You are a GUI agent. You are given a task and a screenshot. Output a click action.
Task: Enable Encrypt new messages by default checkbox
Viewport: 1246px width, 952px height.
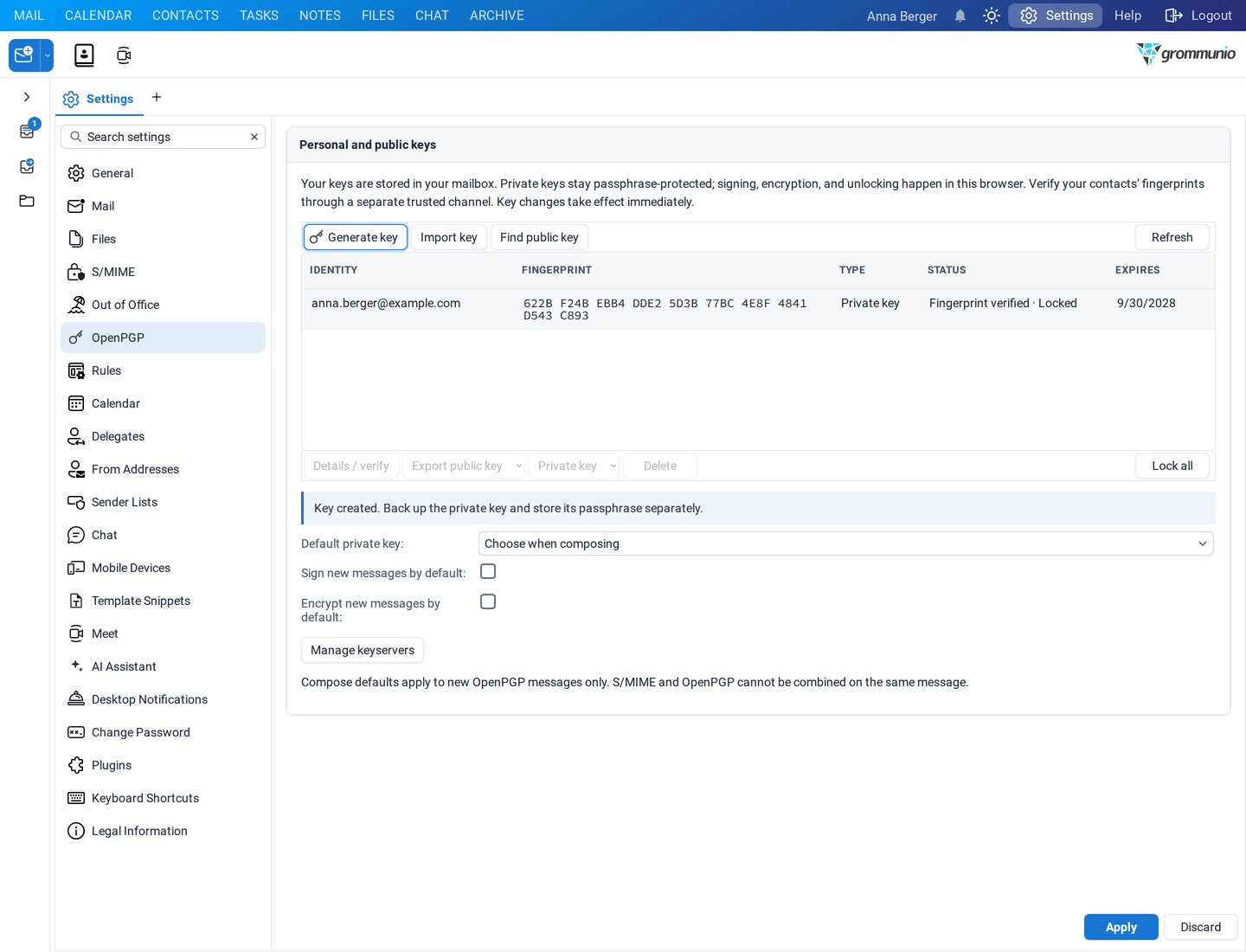coord(488,601)
